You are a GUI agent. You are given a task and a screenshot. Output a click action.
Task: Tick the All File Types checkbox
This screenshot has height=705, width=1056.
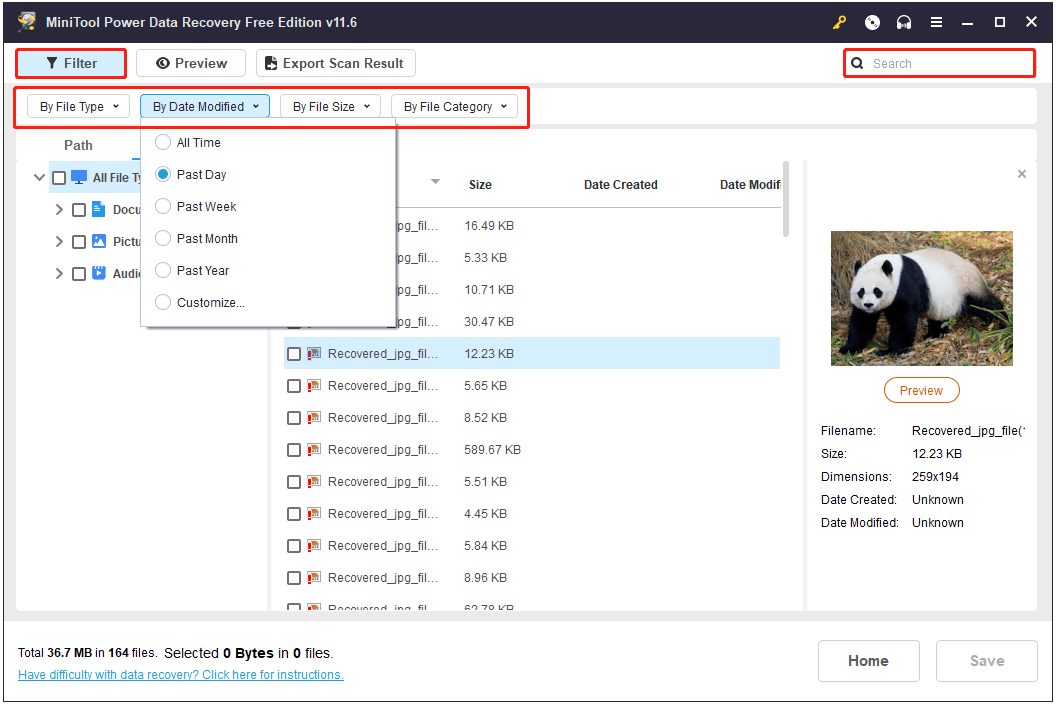(59, 178)
